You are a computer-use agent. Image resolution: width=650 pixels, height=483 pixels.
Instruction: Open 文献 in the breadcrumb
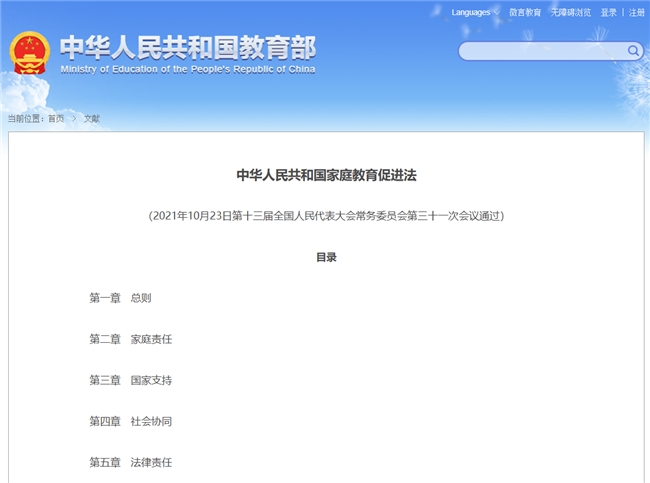click(x=91, y=118)
